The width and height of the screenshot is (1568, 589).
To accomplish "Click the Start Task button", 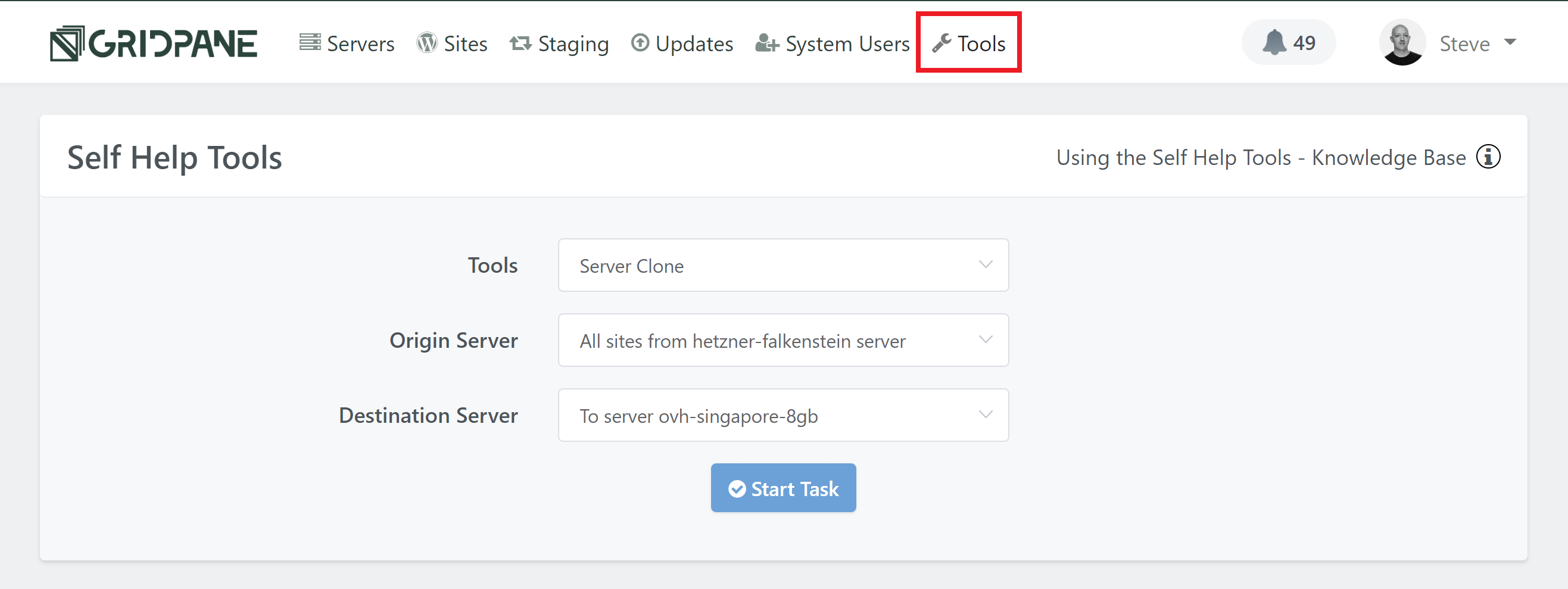I will (x=783, y=488).
